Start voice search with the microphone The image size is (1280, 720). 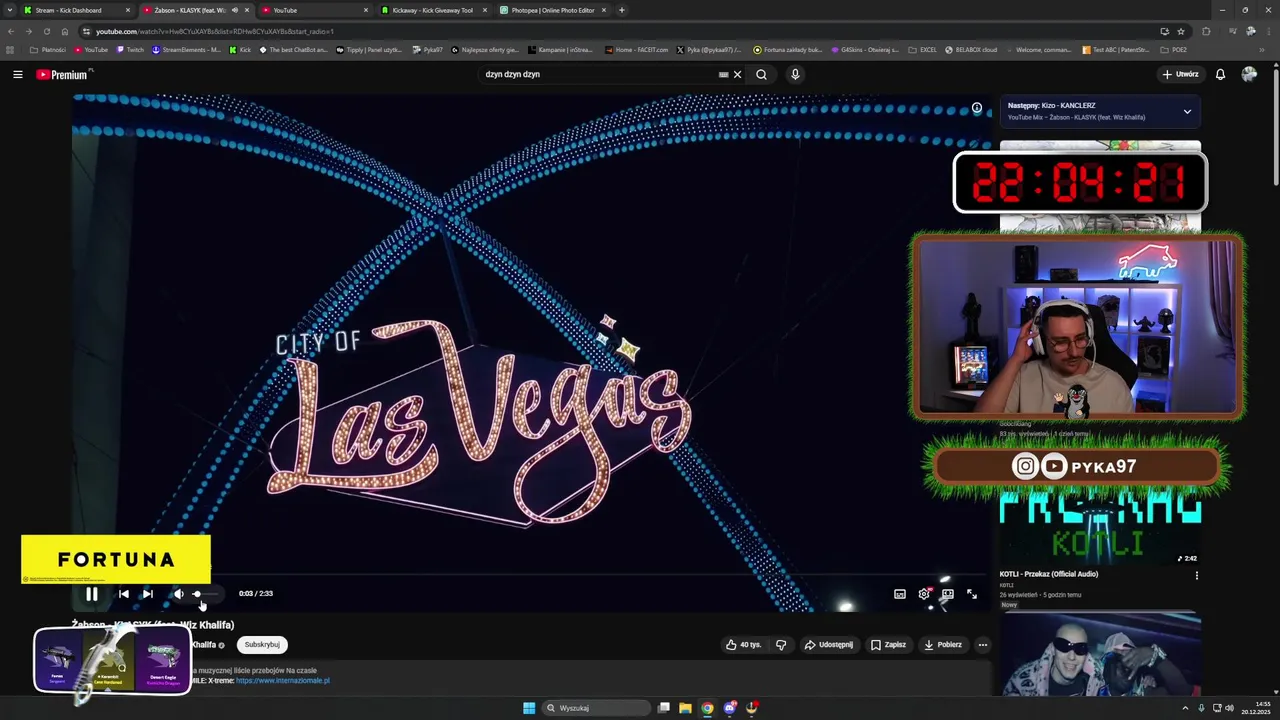tap(795, 74)
